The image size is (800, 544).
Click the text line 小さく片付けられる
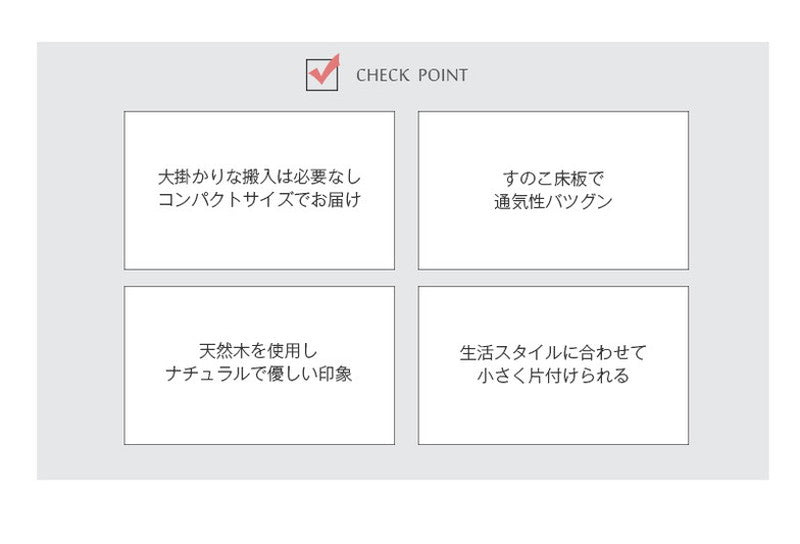coord(553,376)
